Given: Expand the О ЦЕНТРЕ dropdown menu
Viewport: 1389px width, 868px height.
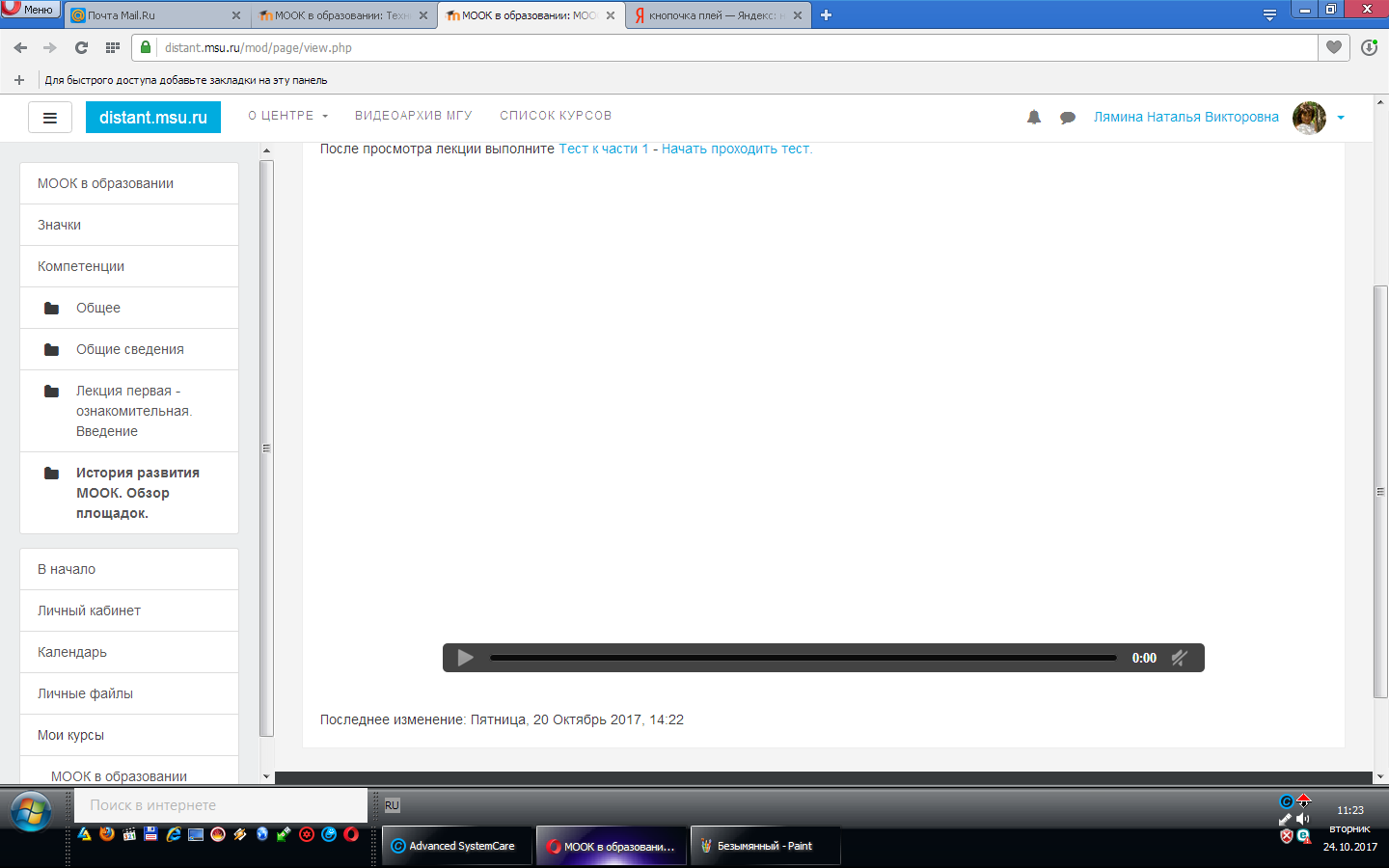Looking at the screenshot, I should pos(287,116).
